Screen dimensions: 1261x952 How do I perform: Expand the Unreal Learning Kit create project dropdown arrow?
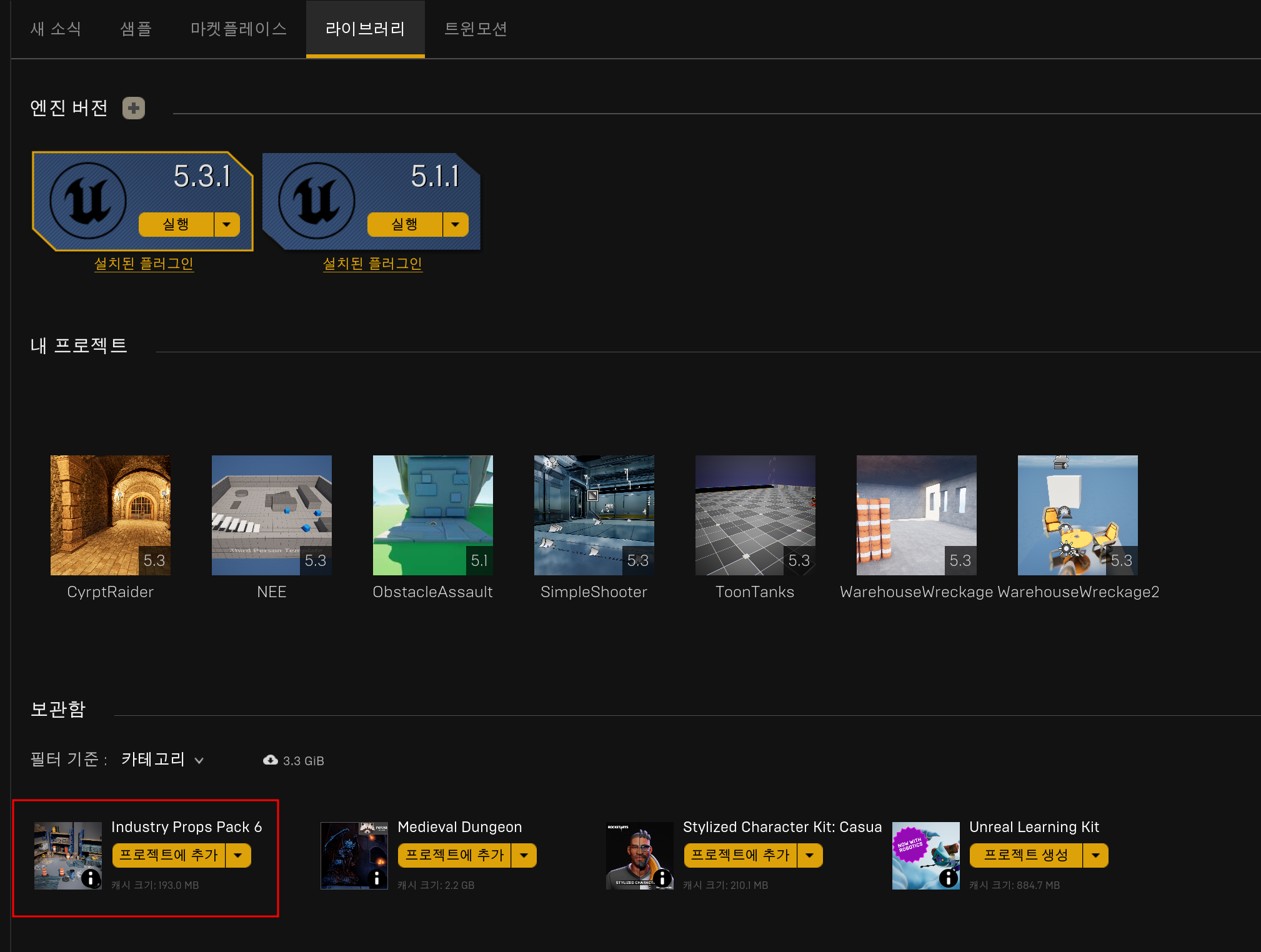(x=1095, y=855)
